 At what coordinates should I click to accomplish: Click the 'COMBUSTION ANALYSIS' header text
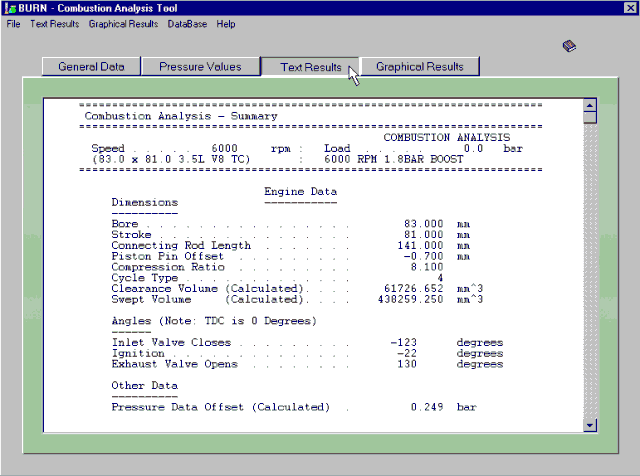(447, 137)
